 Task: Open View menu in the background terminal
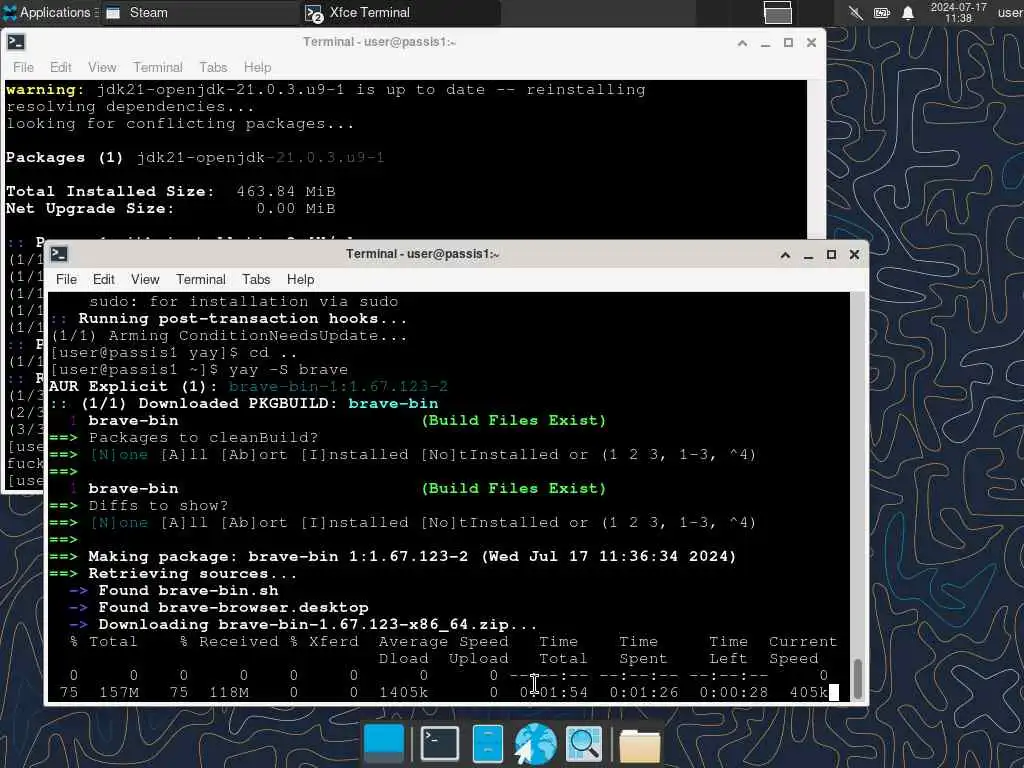tap(102, 67)
